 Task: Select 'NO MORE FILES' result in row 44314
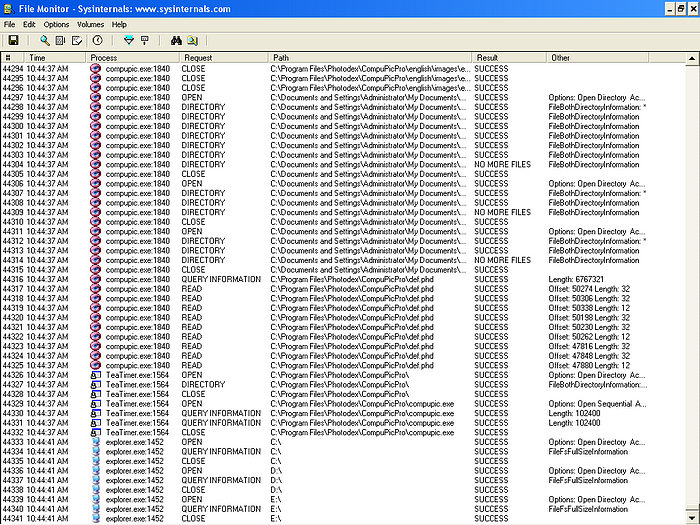[x=503, y=260]
